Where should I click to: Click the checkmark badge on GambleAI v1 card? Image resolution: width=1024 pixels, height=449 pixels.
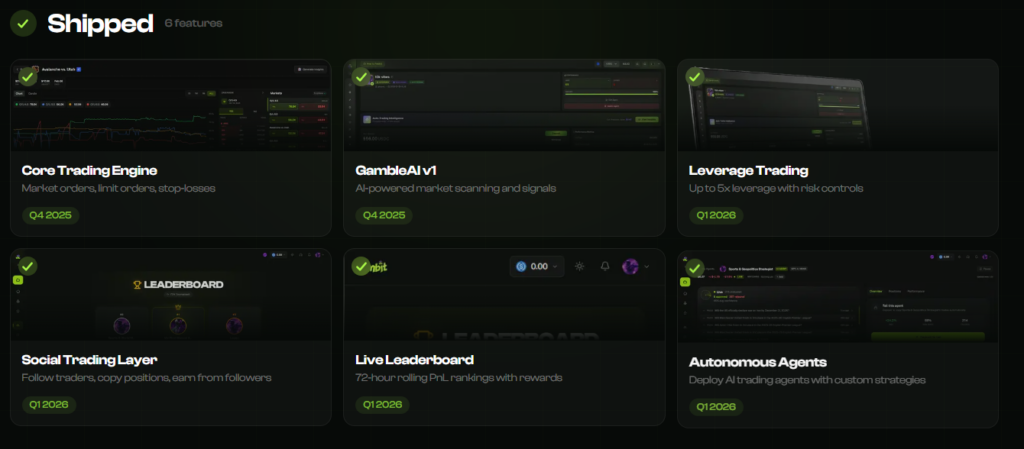pos(361,76)
